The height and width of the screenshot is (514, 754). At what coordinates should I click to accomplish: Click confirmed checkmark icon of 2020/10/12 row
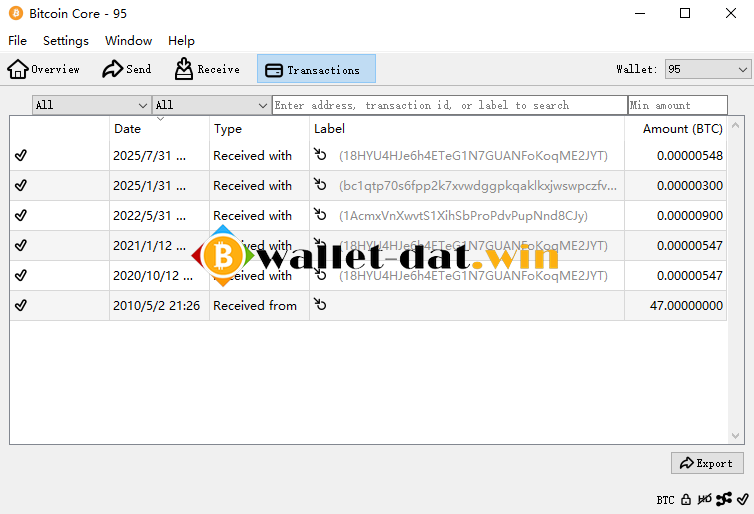coord(21,275)
